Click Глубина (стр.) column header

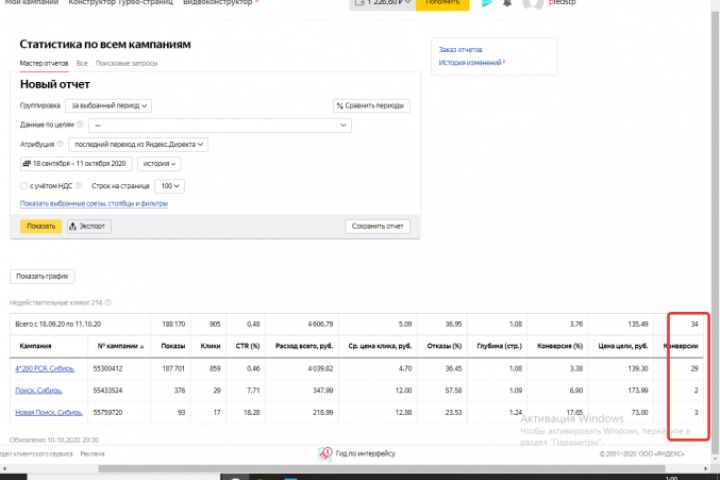[x=500, y=346]
